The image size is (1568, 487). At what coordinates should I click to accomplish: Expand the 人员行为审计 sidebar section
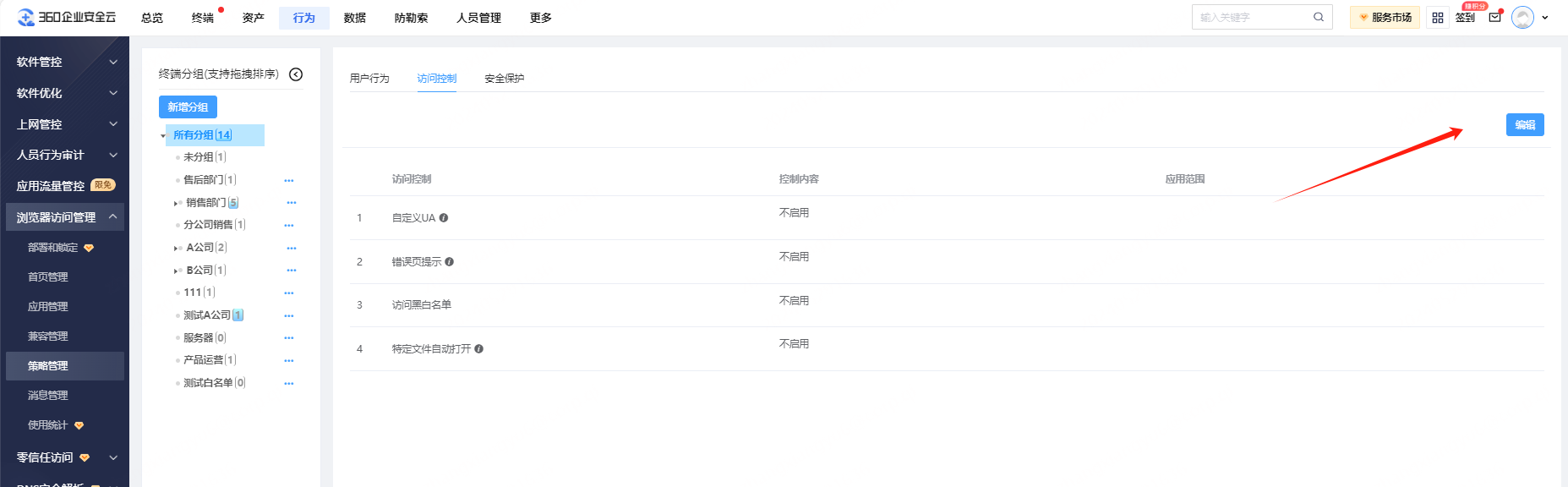(113, 155)
